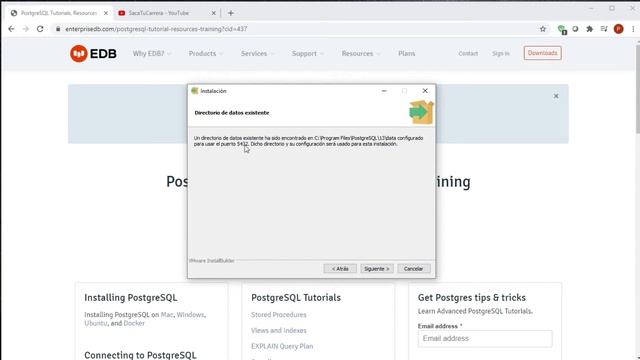The width and height of the screenshot is (640, 360).
Task: Click the Sign in link
Action: 501,53
